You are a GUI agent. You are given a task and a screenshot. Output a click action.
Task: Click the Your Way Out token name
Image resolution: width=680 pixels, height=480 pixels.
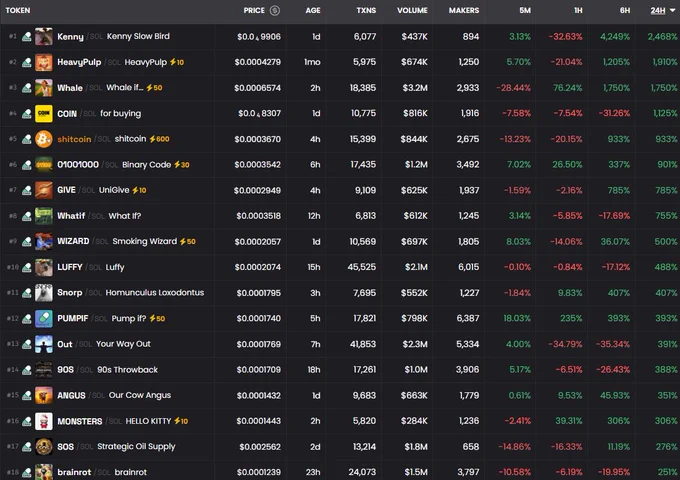[x=123, y=344]
